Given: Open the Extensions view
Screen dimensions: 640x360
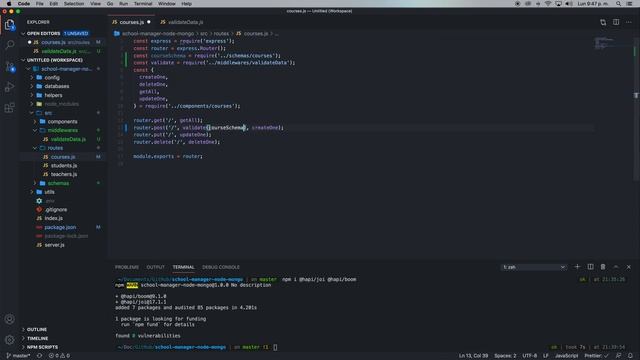Looking at the screenshot, I should pyautogui.click(x=10, y=107).
